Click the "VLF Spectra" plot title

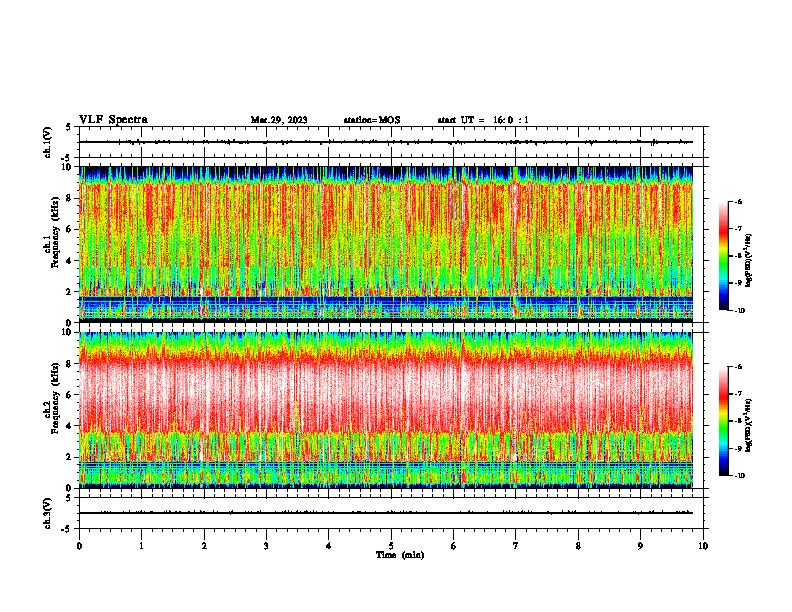tap(113, 120)
